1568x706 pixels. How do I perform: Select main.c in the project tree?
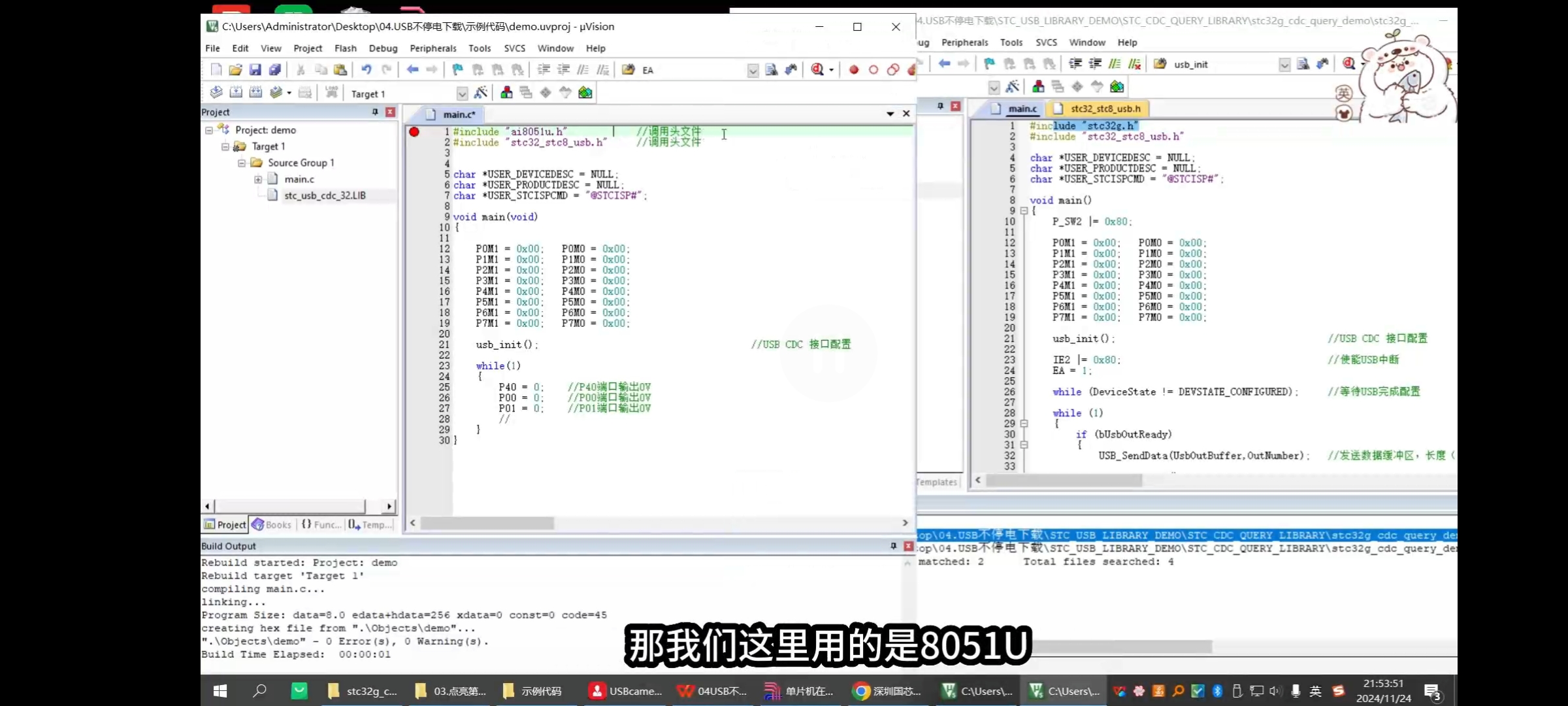click(x=299, y=179)
